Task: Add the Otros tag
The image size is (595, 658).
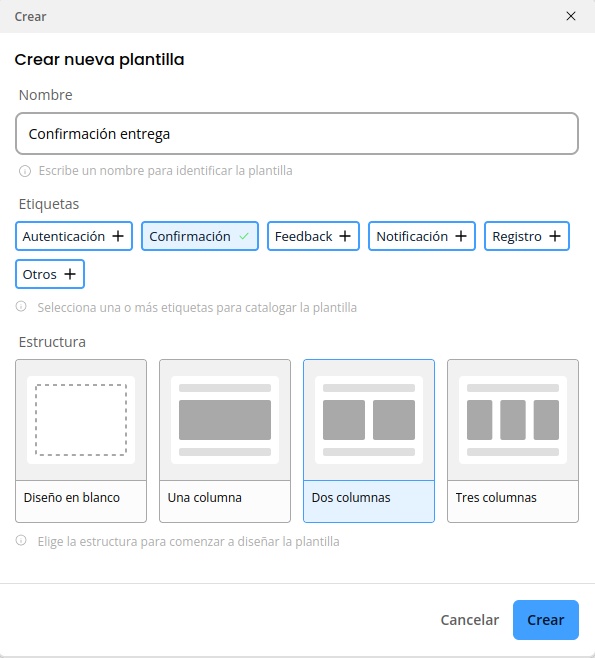Action: click(50, 274)
